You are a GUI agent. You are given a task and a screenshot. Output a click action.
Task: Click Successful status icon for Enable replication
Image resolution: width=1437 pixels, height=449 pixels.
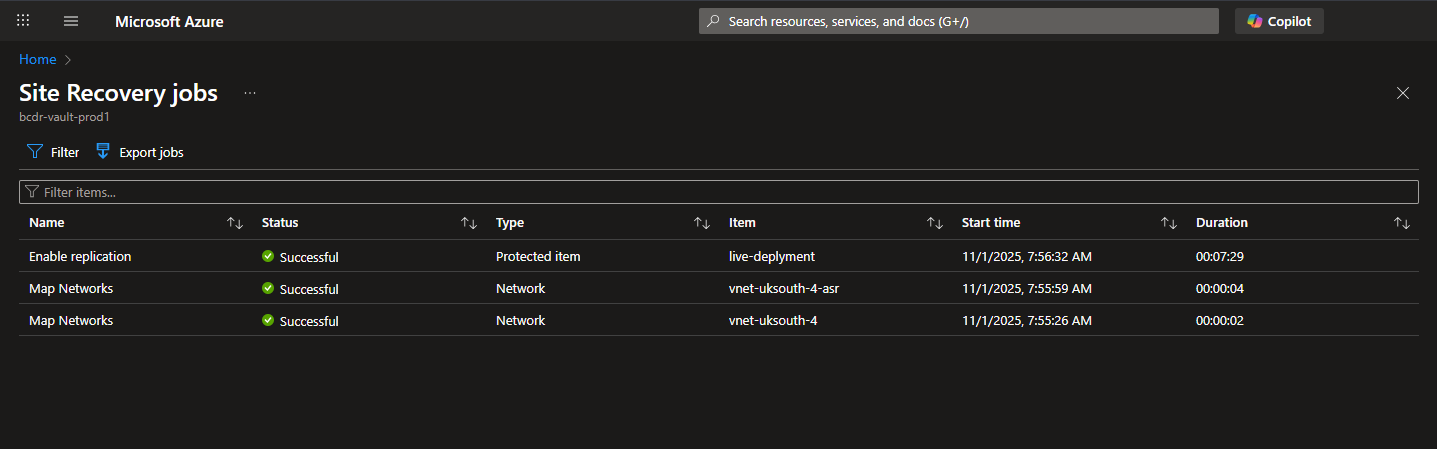(x=268, y=256)
